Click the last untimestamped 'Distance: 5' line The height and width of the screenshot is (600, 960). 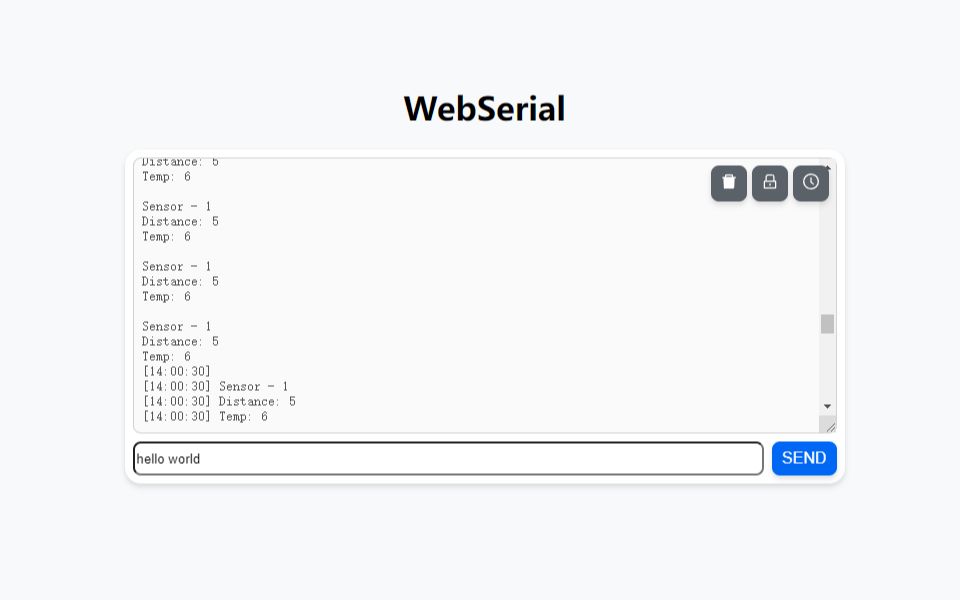(x=180, y=342)
